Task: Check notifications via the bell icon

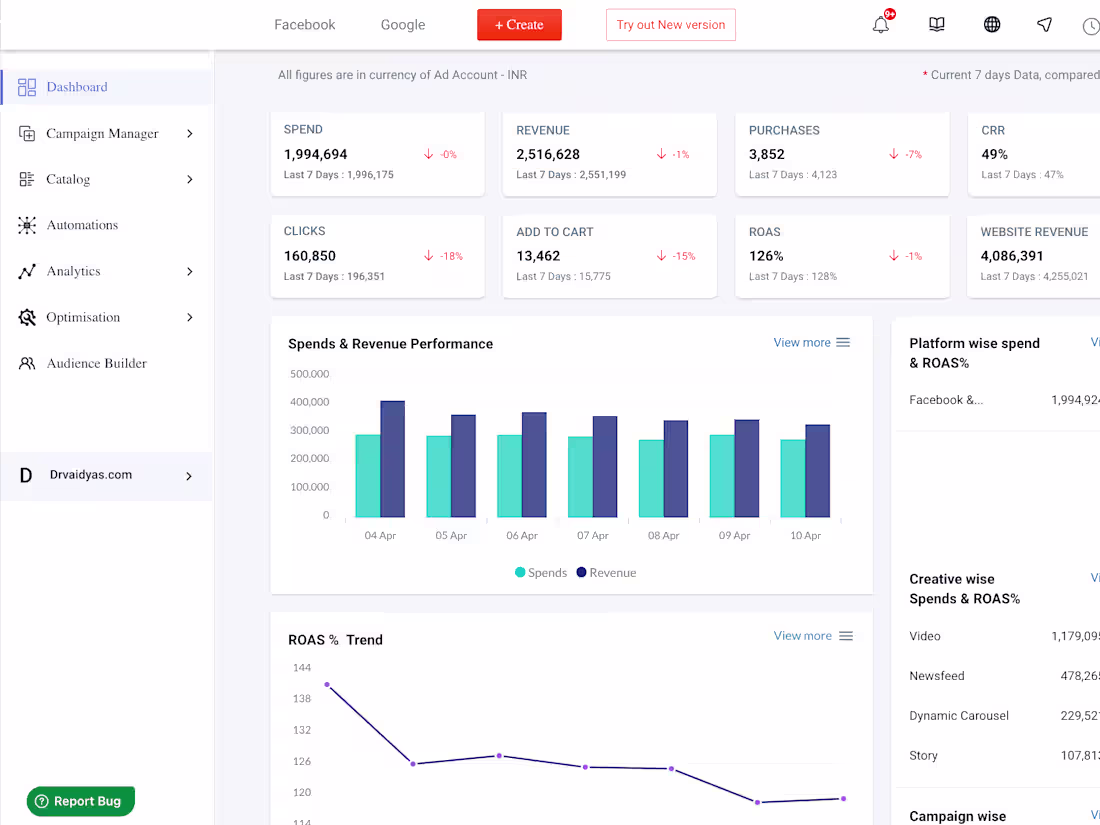Action: tap(879, 25)
